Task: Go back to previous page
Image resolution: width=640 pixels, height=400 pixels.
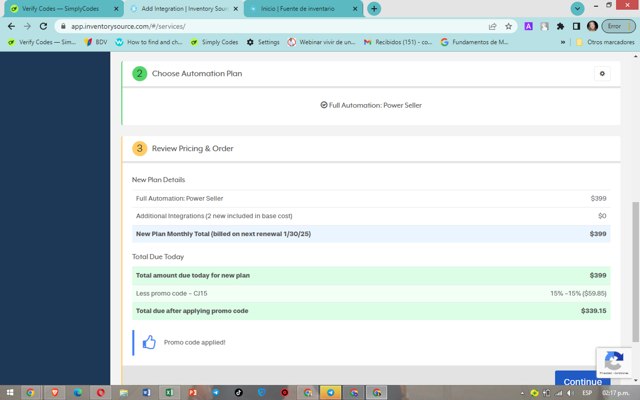Action: pyautogui.click(x=11, y=26)
